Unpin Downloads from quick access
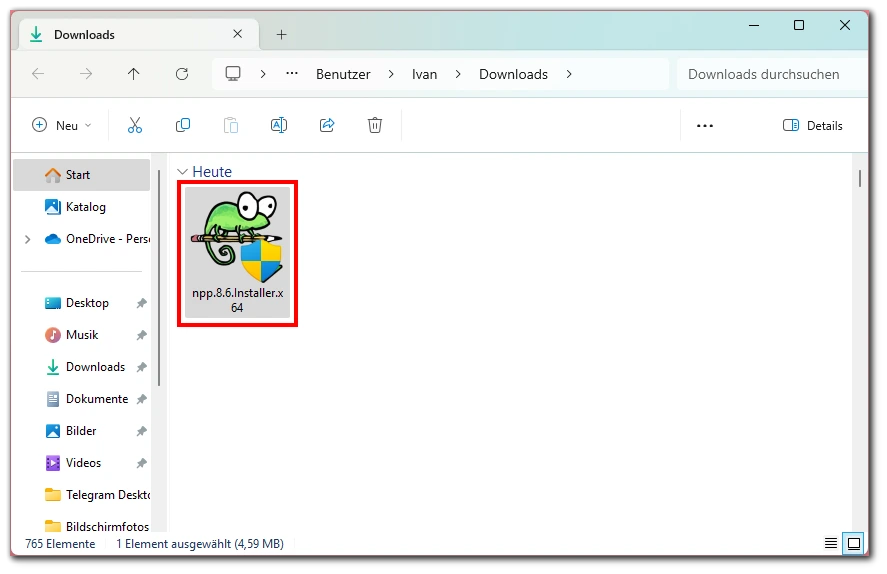The width and height of the screenshot is (887, 574). [x=141, y=367]
